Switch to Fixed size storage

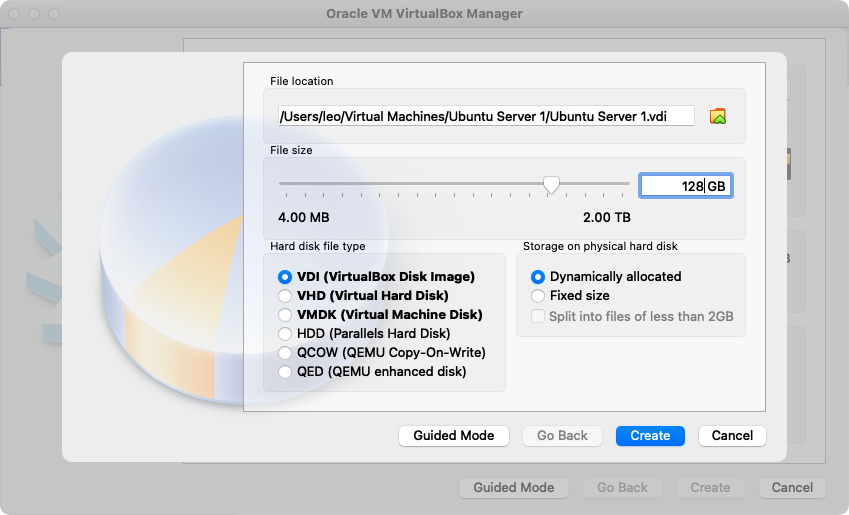[539, 296]
